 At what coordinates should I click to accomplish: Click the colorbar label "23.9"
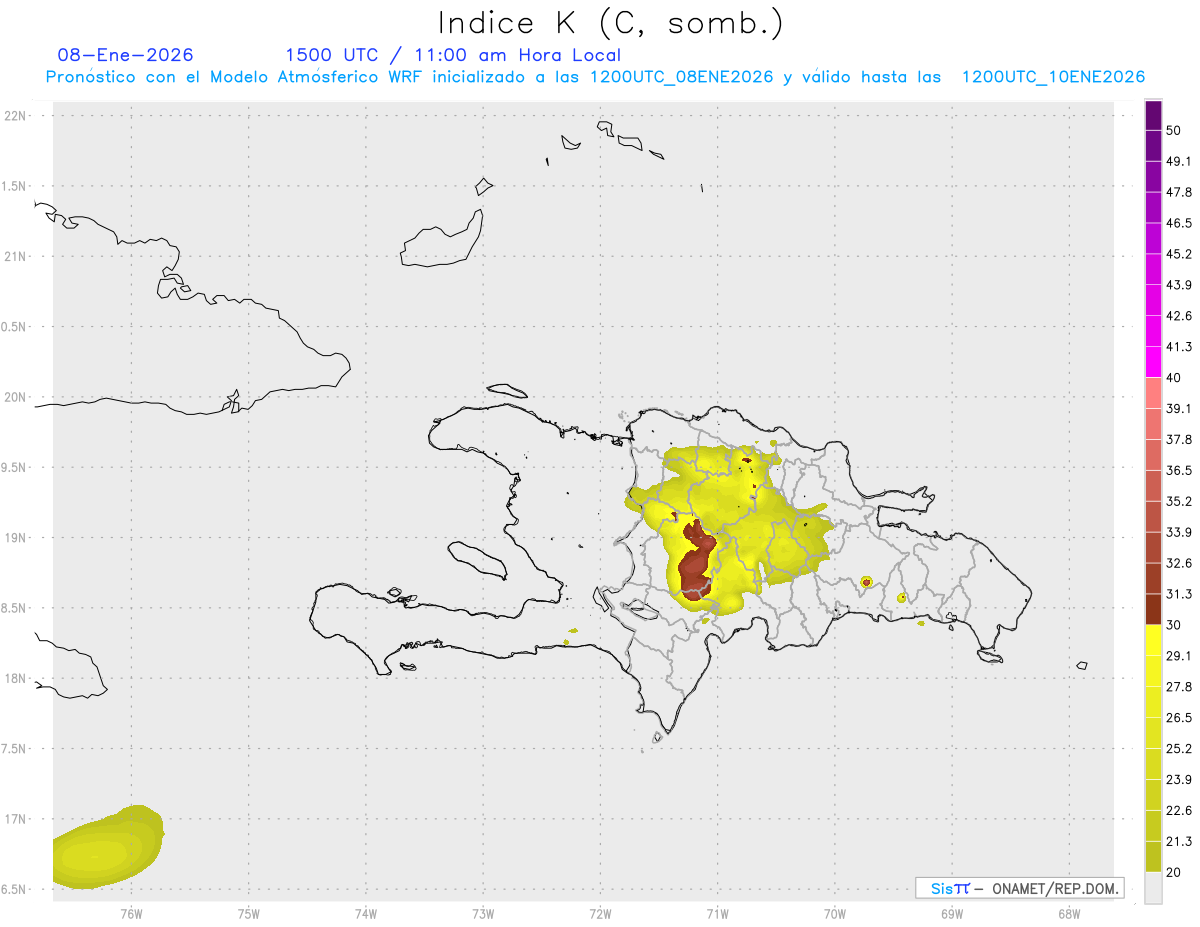click(x=1179, y=780)
